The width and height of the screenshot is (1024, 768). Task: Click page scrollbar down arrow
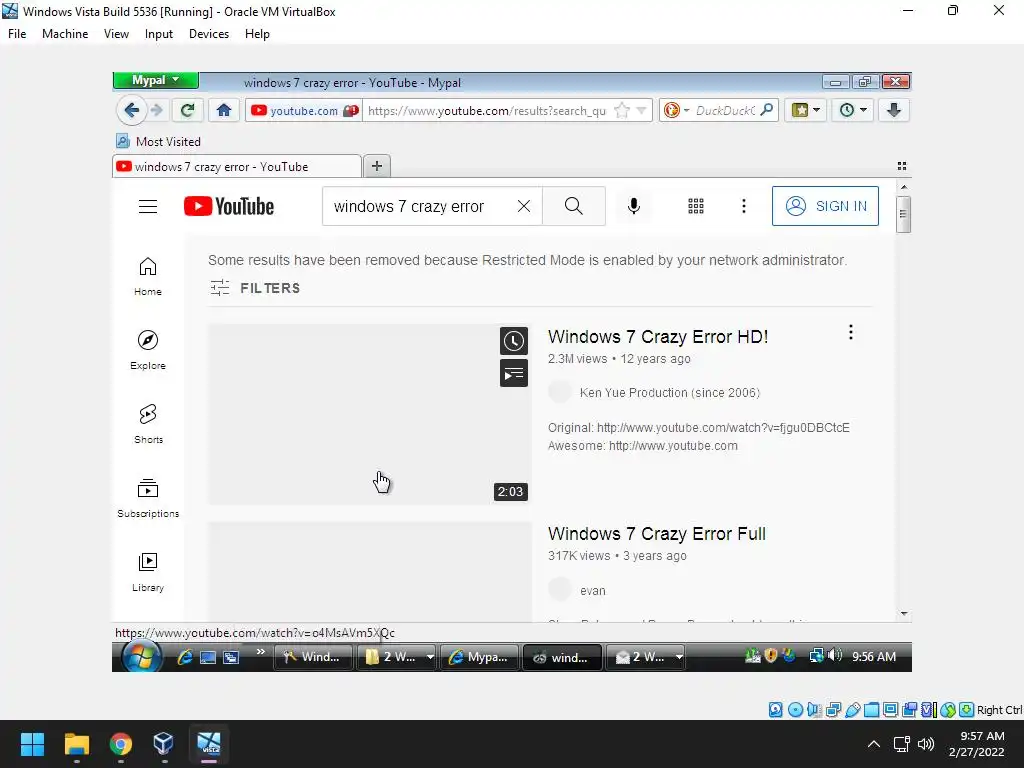coord(904,614)
